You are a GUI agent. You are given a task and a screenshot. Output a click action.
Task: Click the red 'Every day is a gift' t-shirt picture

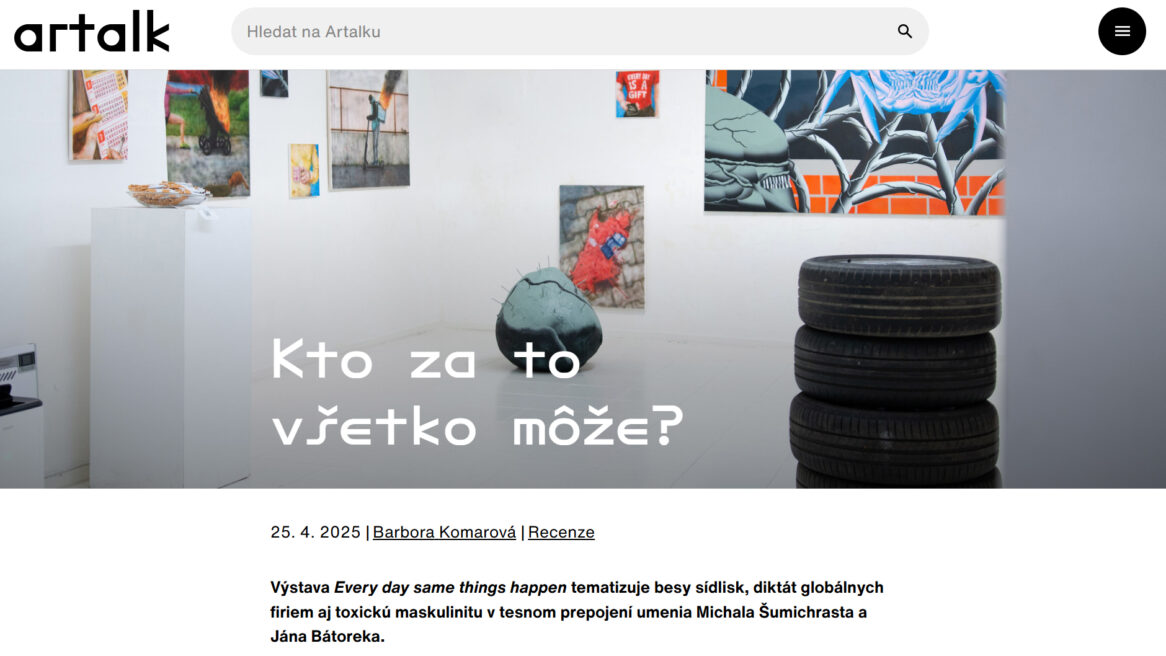[637, 94]
